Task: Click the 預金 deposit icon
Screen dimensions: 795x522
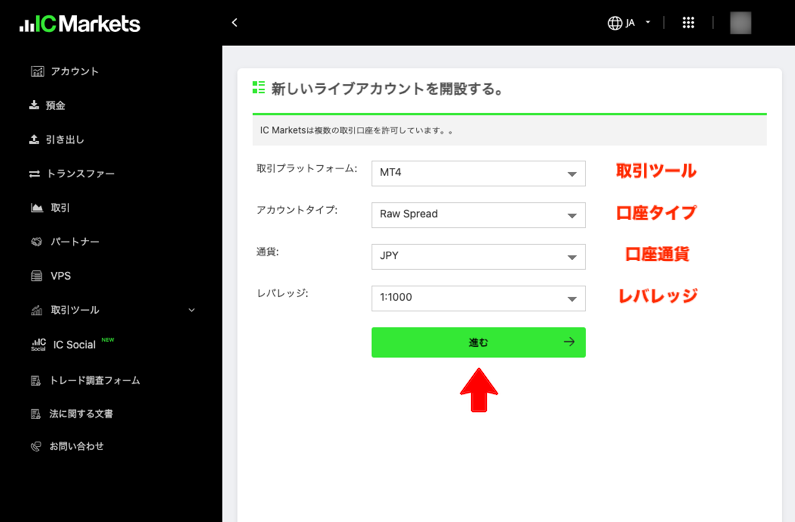Action: point(34,105)
